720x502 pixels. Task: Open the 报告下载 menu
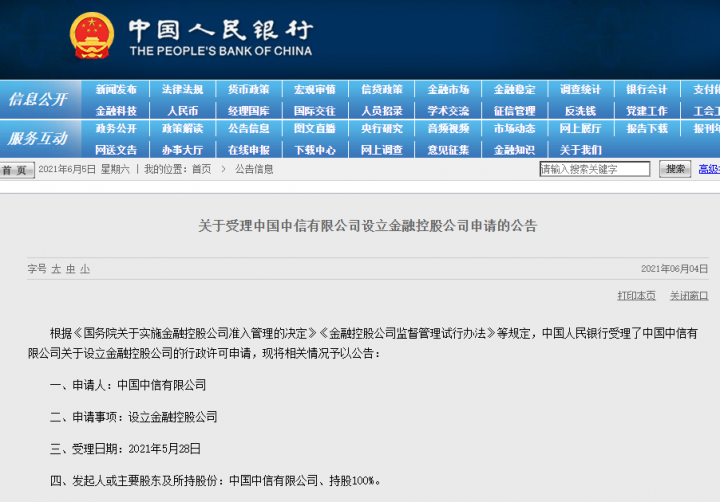pyautogui.click(x=647, y=129)
